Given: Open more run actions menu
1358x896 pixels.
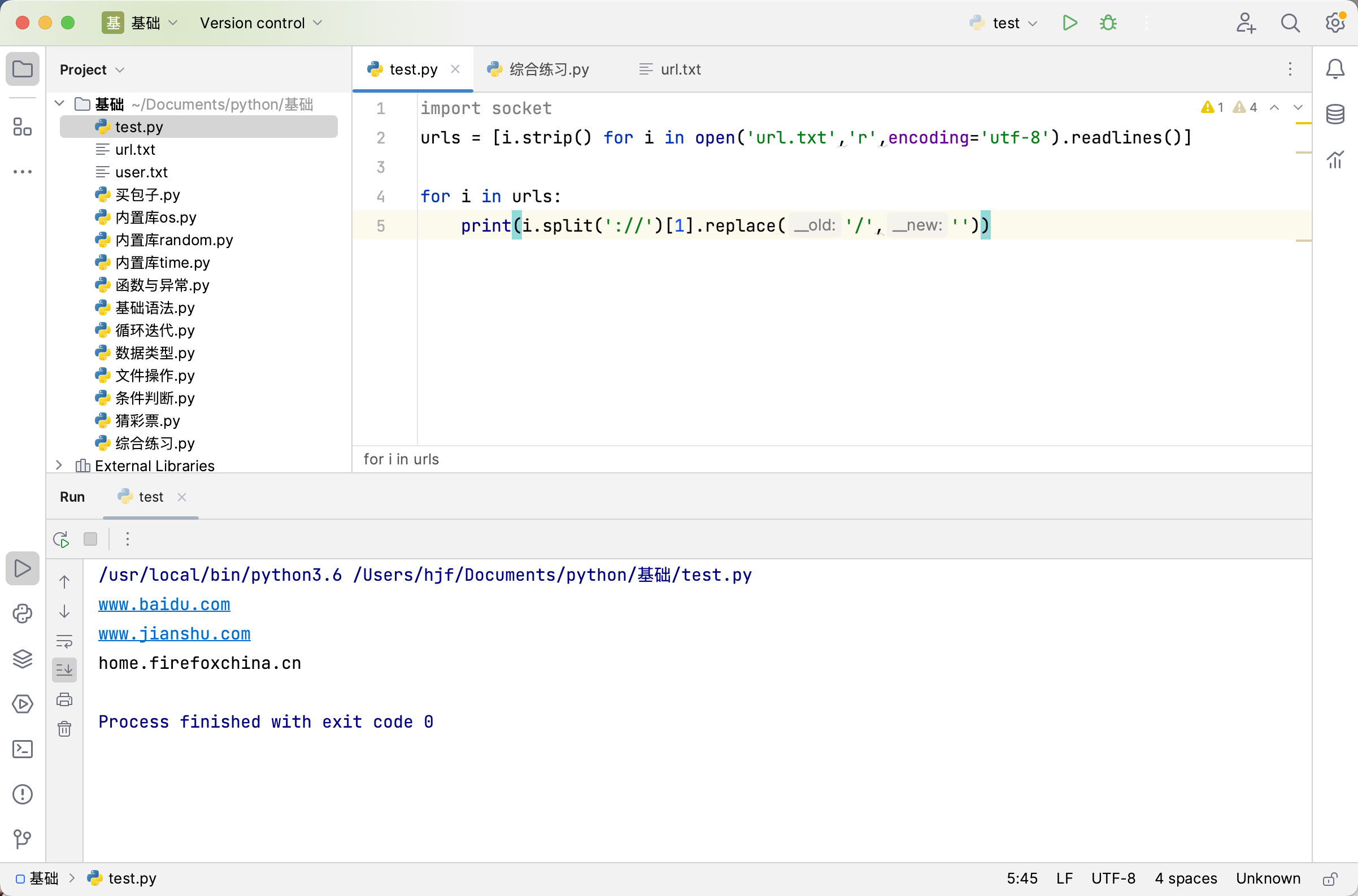Looking at the screenshot, I should [x=1146, y=23].
